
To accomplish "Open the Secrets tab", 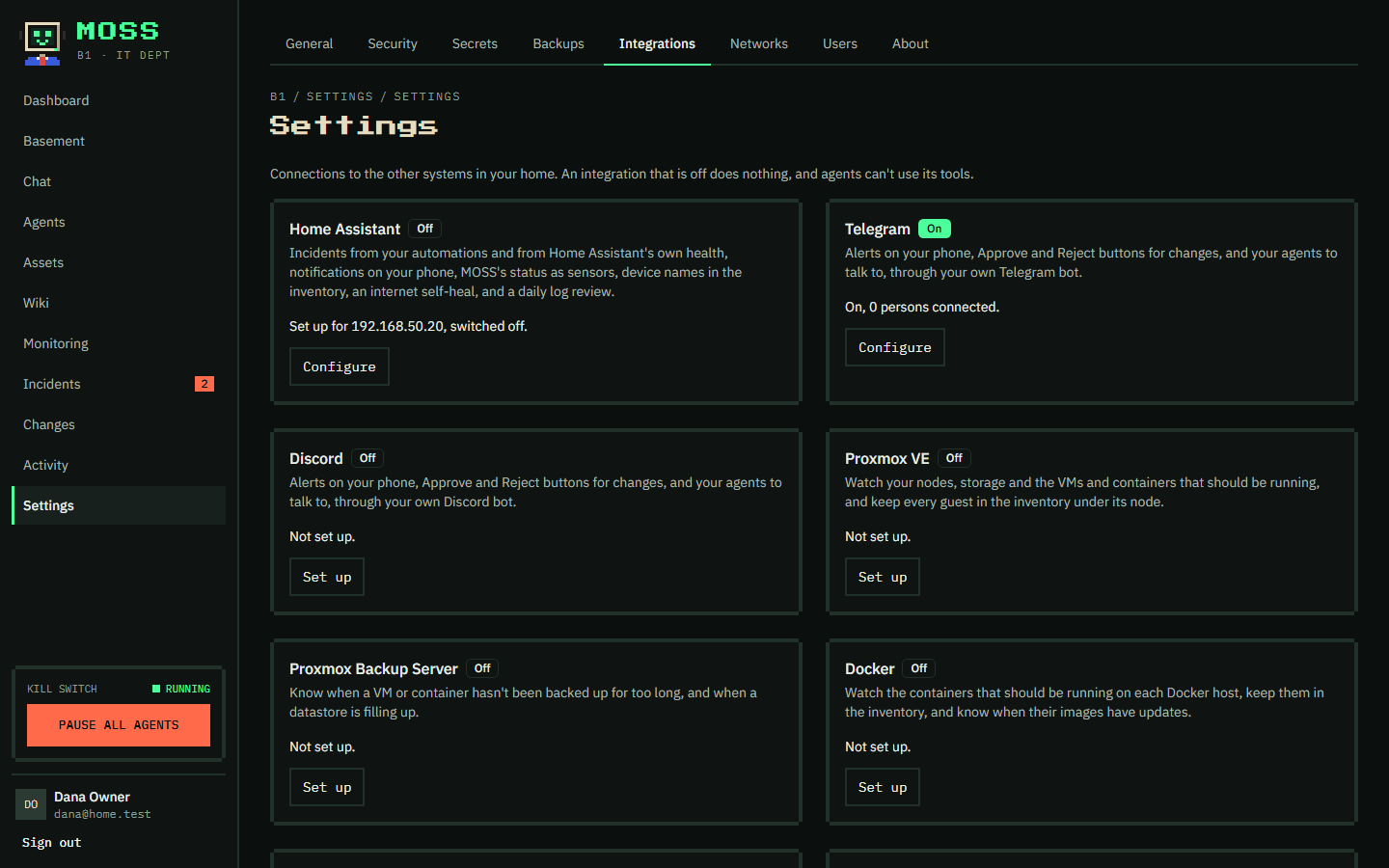I will pyautogui.click(x=475, y=43).
